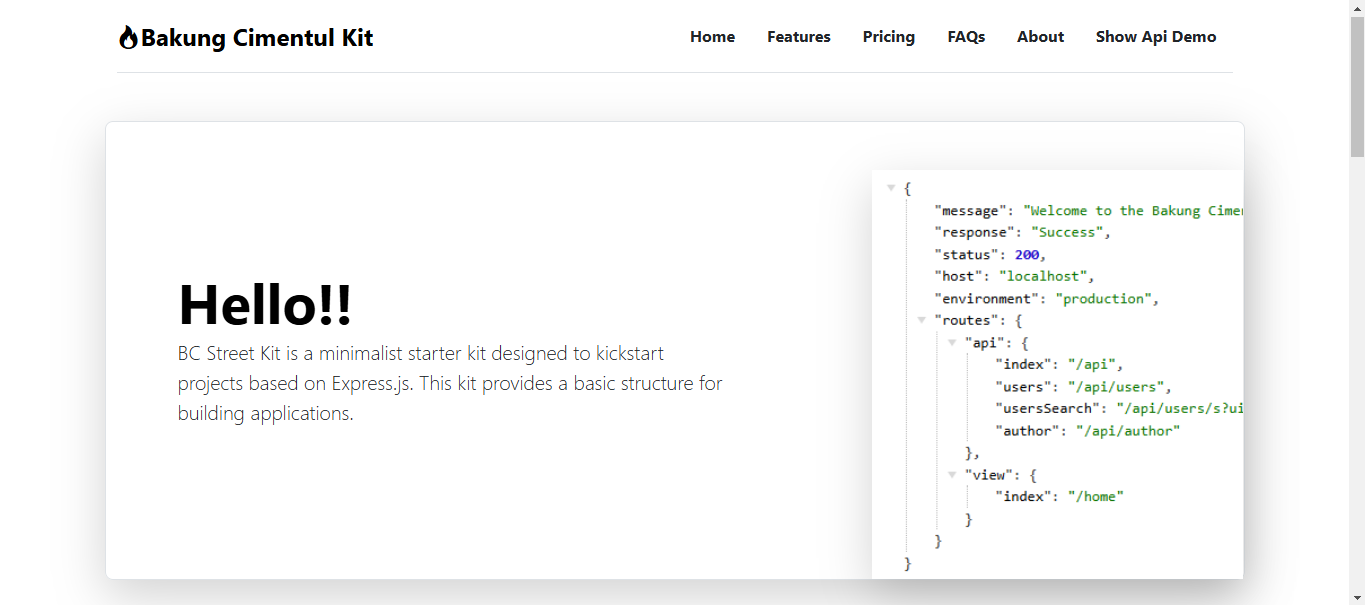
Task: Jump to the FAQs section link
Action: [966, 37]
